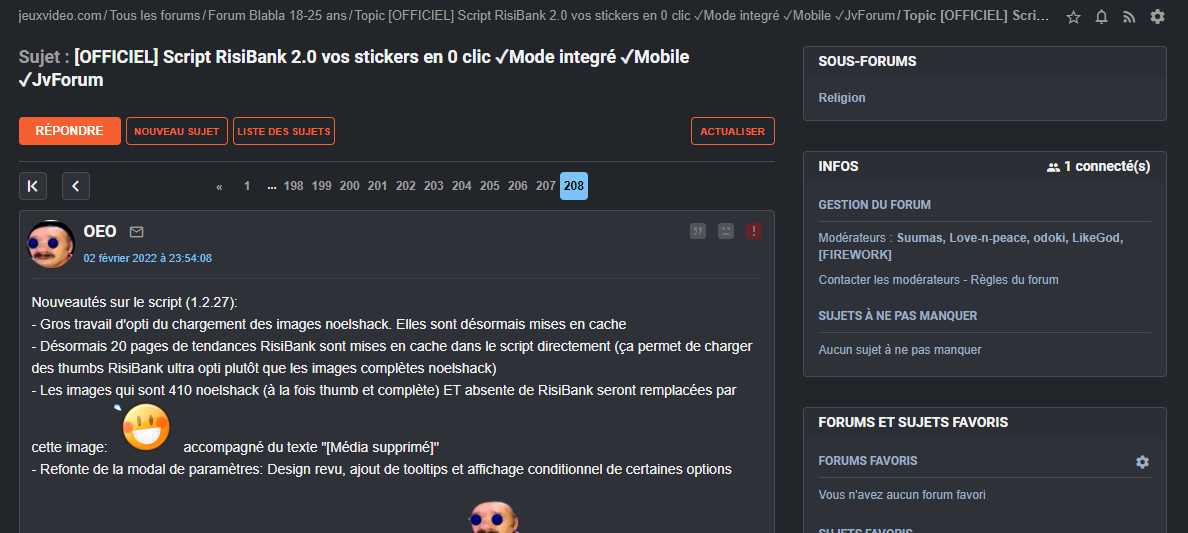Go to page 200
Image resolution: width=1188 pixels, height=533 pixels.
tap(349, 186)
